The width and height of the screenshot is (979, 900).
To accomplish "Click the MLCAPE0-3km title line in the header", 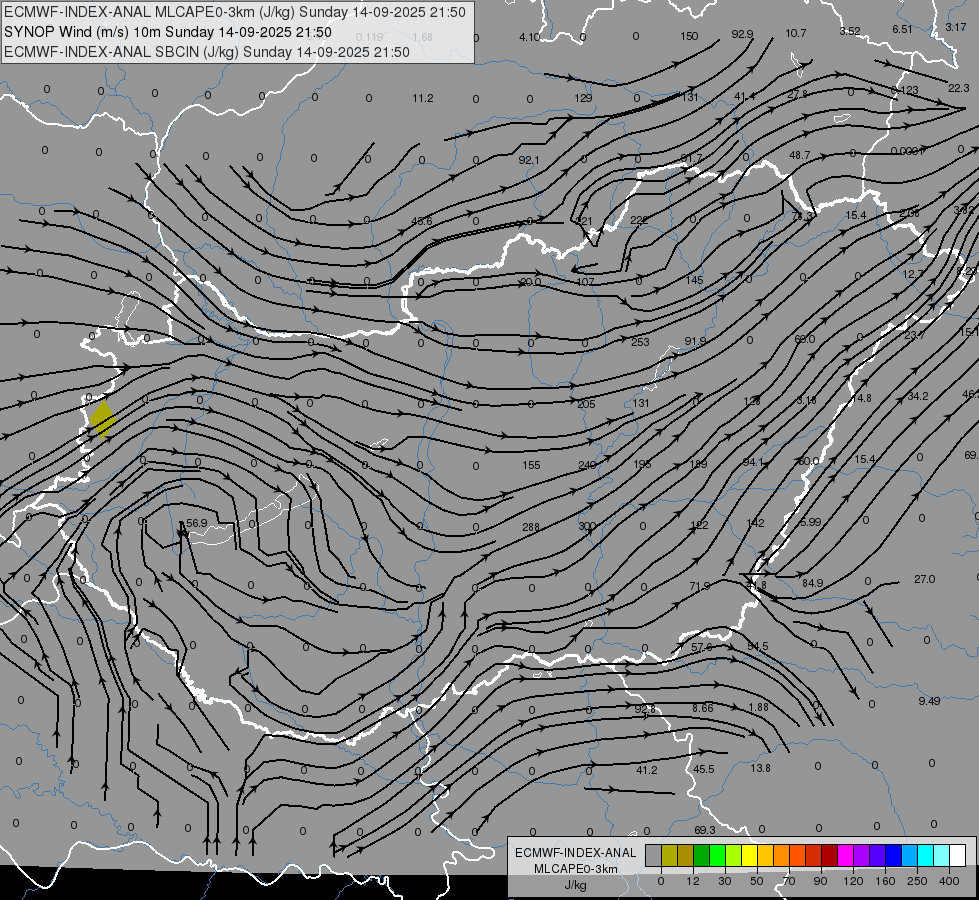I will tap(235, 12).
